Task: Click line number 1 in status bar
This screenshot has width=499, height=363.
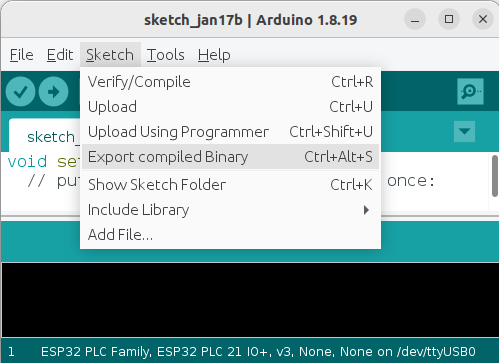Action: tap(11, 352)
